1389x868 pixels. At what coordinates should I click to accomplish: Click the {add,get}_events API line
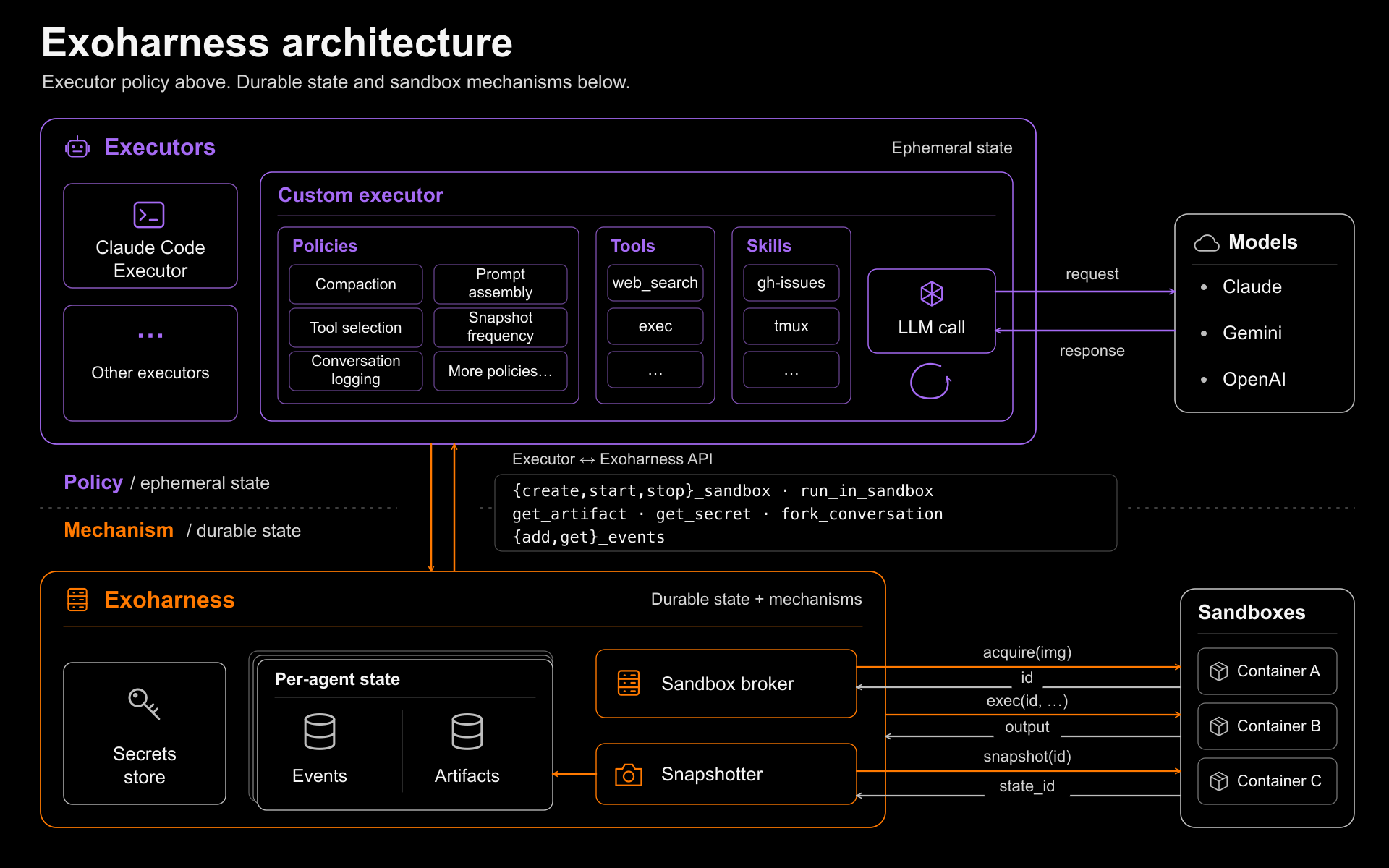[588, 537]
